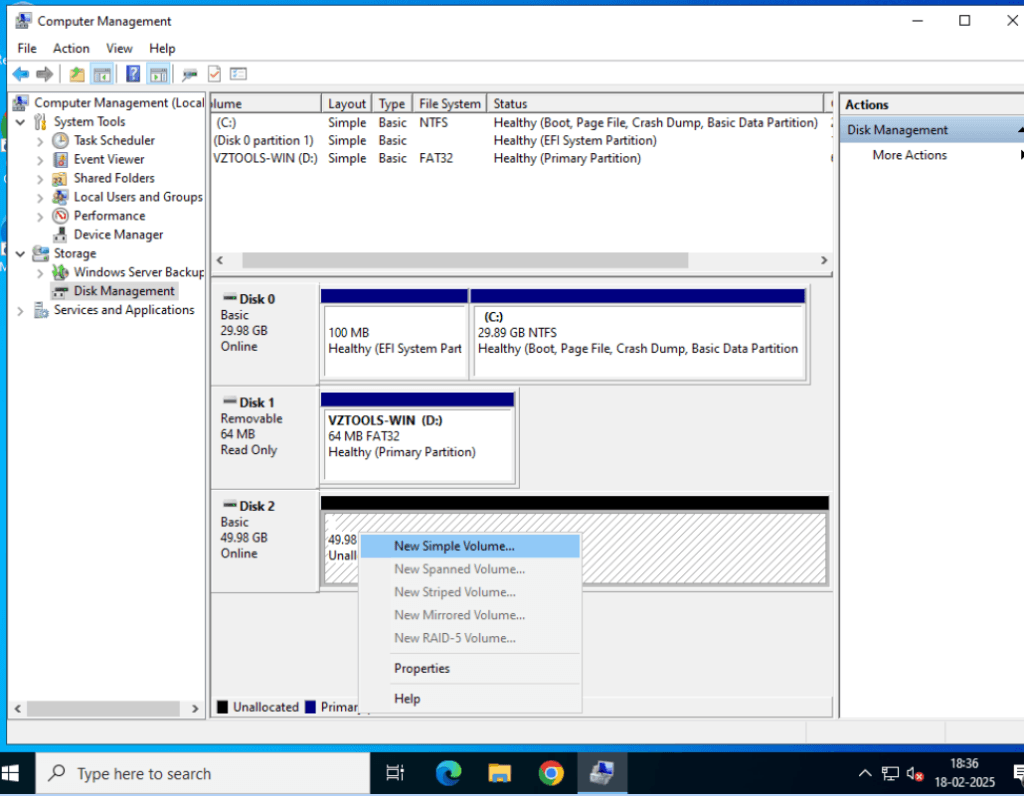Click the Disk 0 label box
1024x796 pixels.
tap(264, 334)
